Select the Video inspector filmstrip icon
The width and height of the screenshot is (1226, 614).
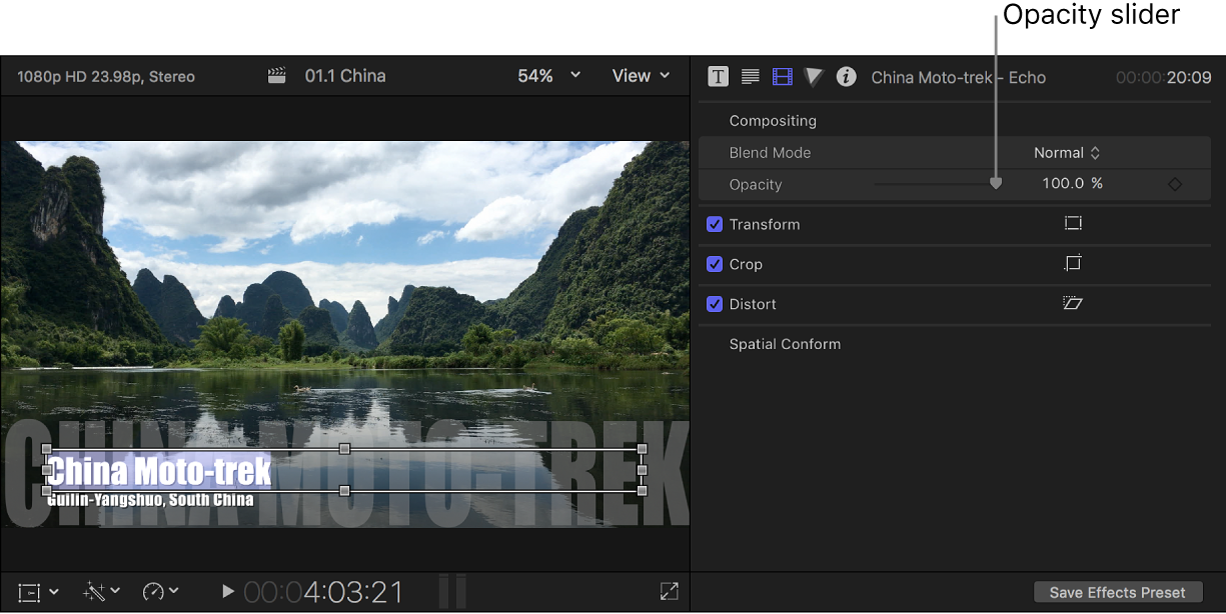click(782, 76)
